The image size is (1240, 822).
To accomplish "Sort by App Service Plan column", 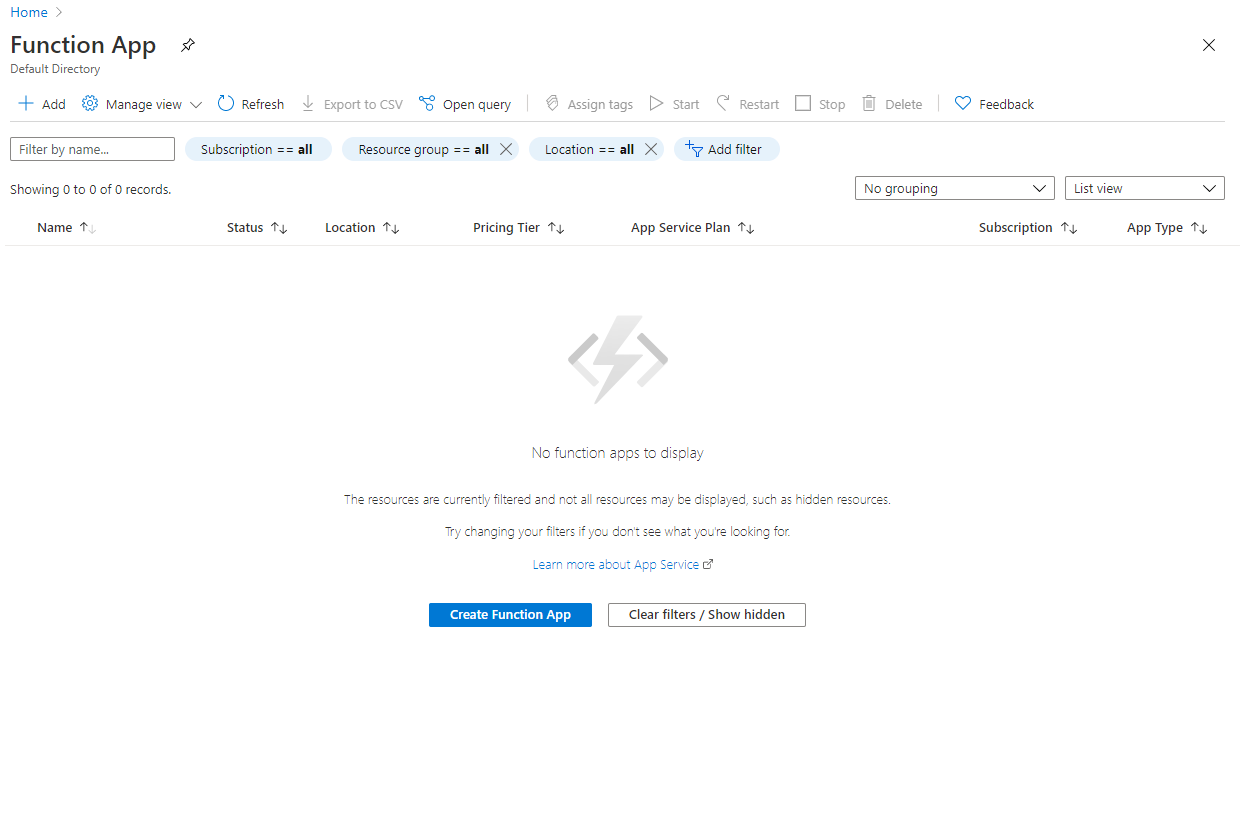I will point(692,228).
